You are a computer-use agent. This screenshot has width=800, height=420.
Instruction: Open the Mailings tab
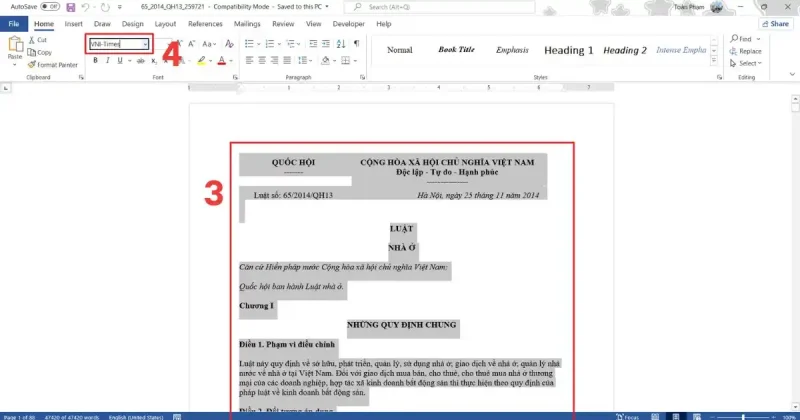point(247,24)
